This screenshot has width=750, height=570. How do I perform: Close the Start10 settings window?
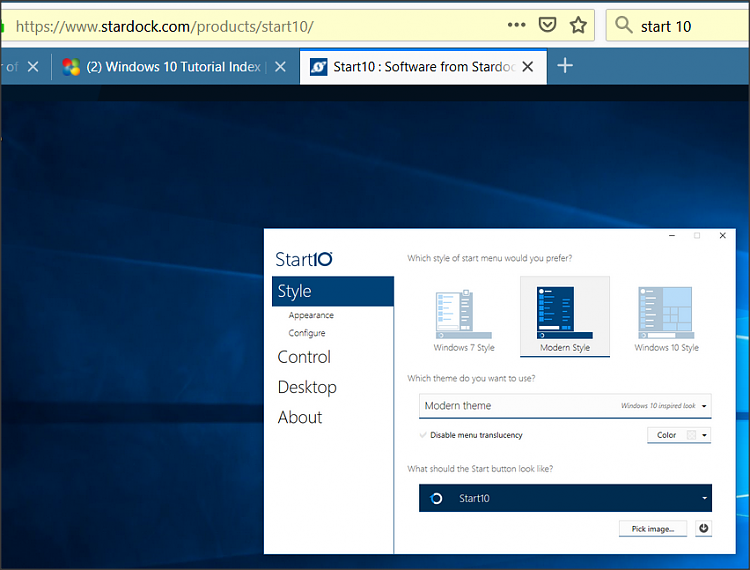(x=722, y=236)
